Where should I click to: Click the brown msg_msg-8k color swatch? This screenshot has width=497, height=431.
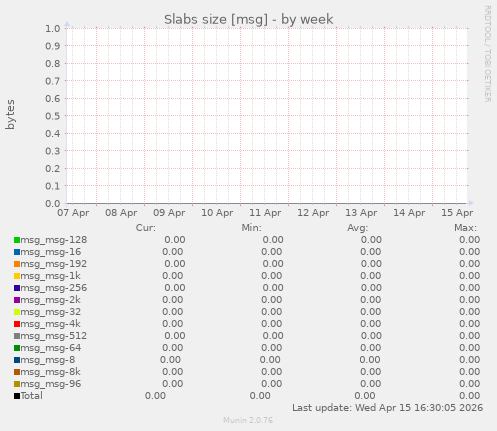point(17,372)
